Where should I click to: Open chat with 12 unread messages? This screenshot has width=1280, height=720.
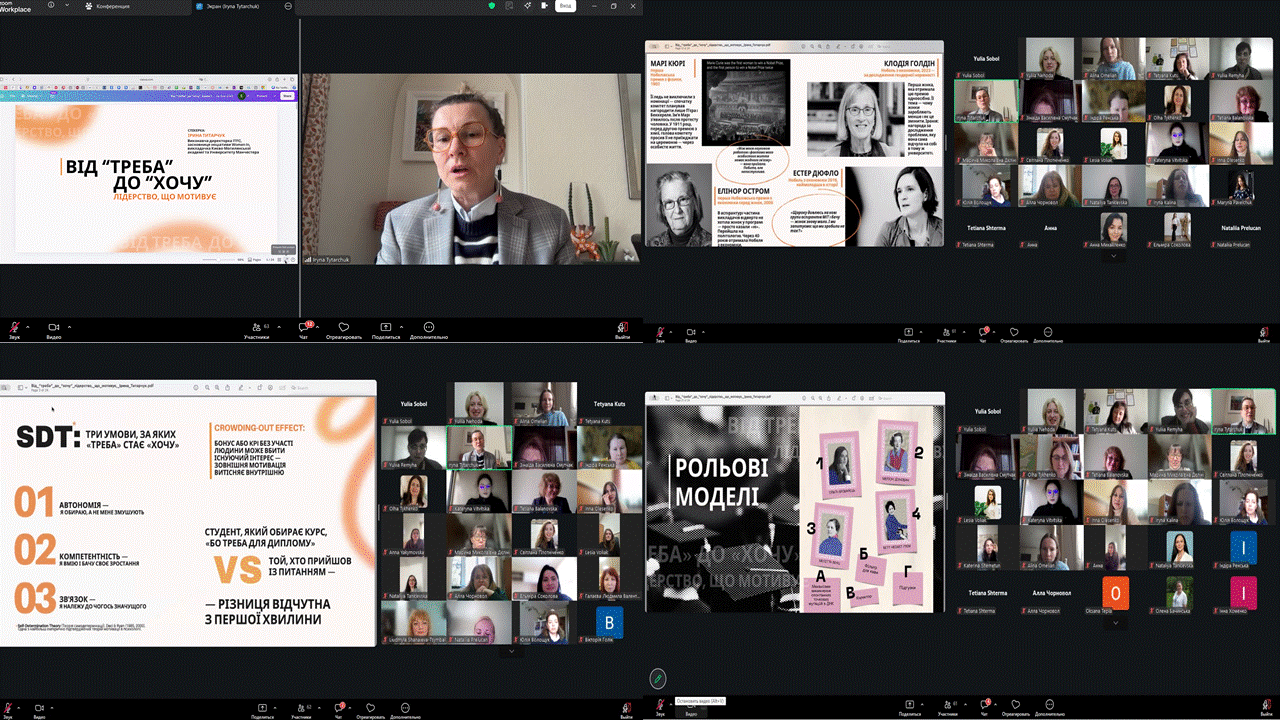pyautogui.click(x=303, y=327)
